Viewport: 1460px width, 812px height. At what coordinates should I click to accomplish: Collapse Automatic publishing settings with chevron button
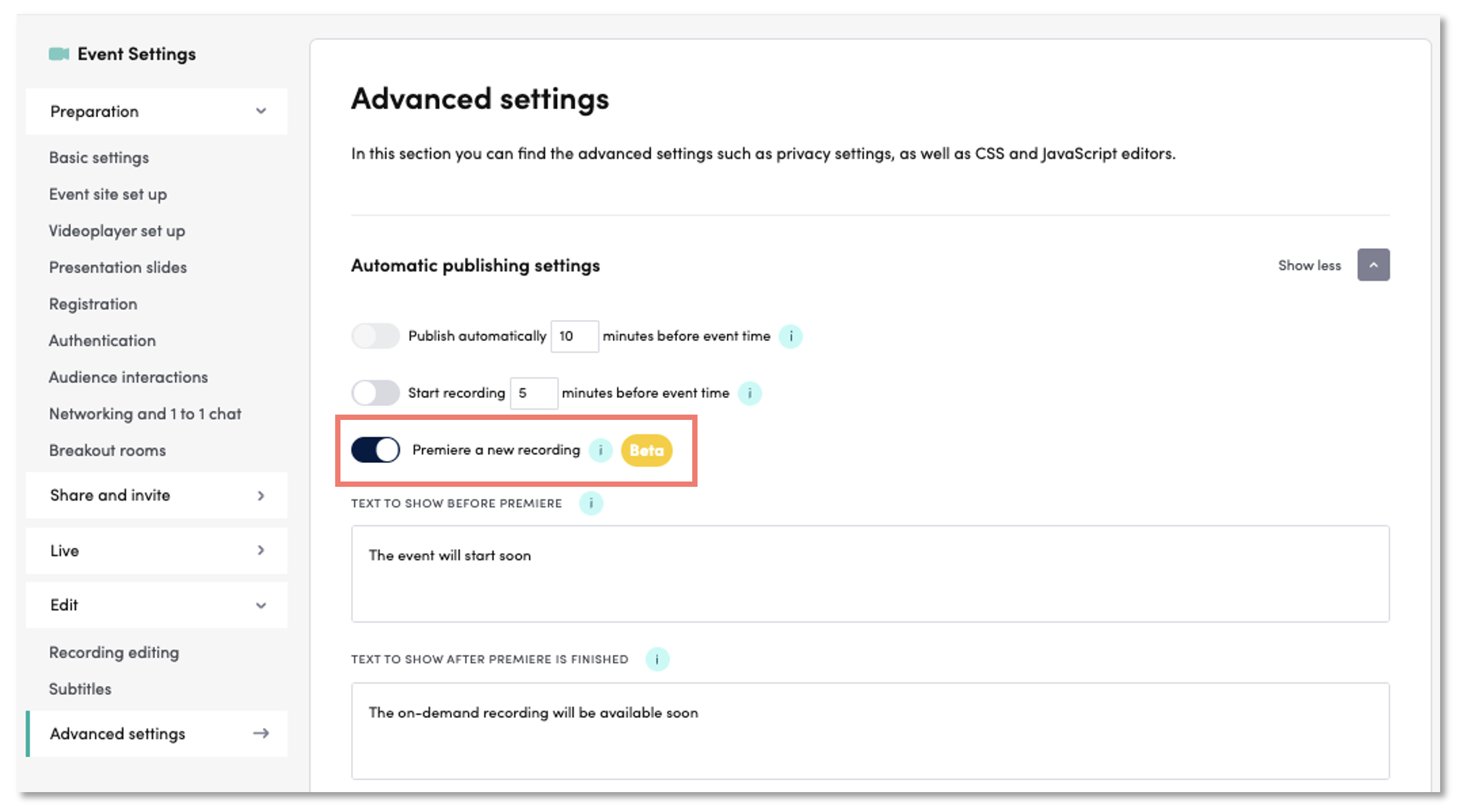[1373, 266]
